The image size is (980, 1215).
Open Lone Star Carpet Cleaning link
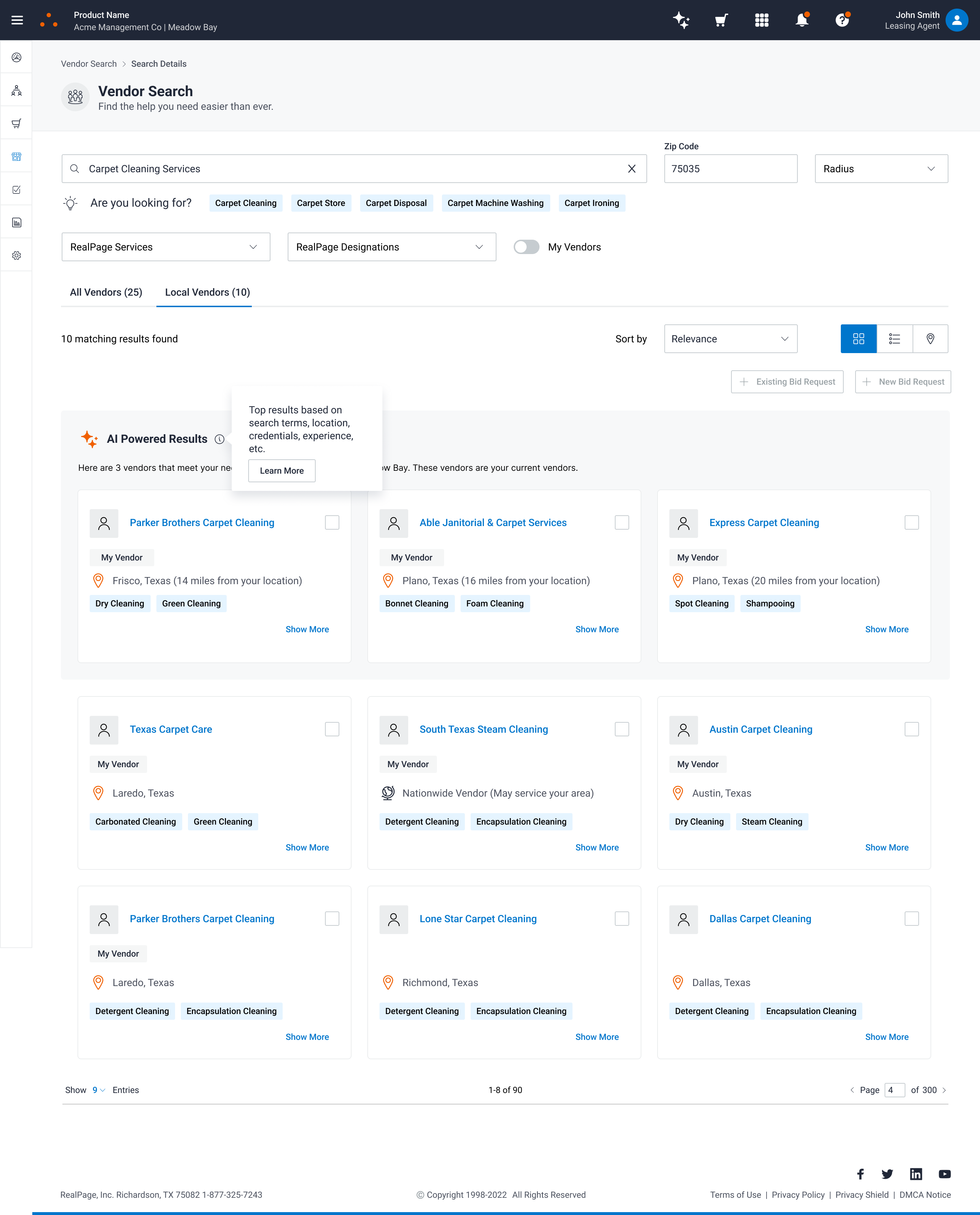click(477, 919)
